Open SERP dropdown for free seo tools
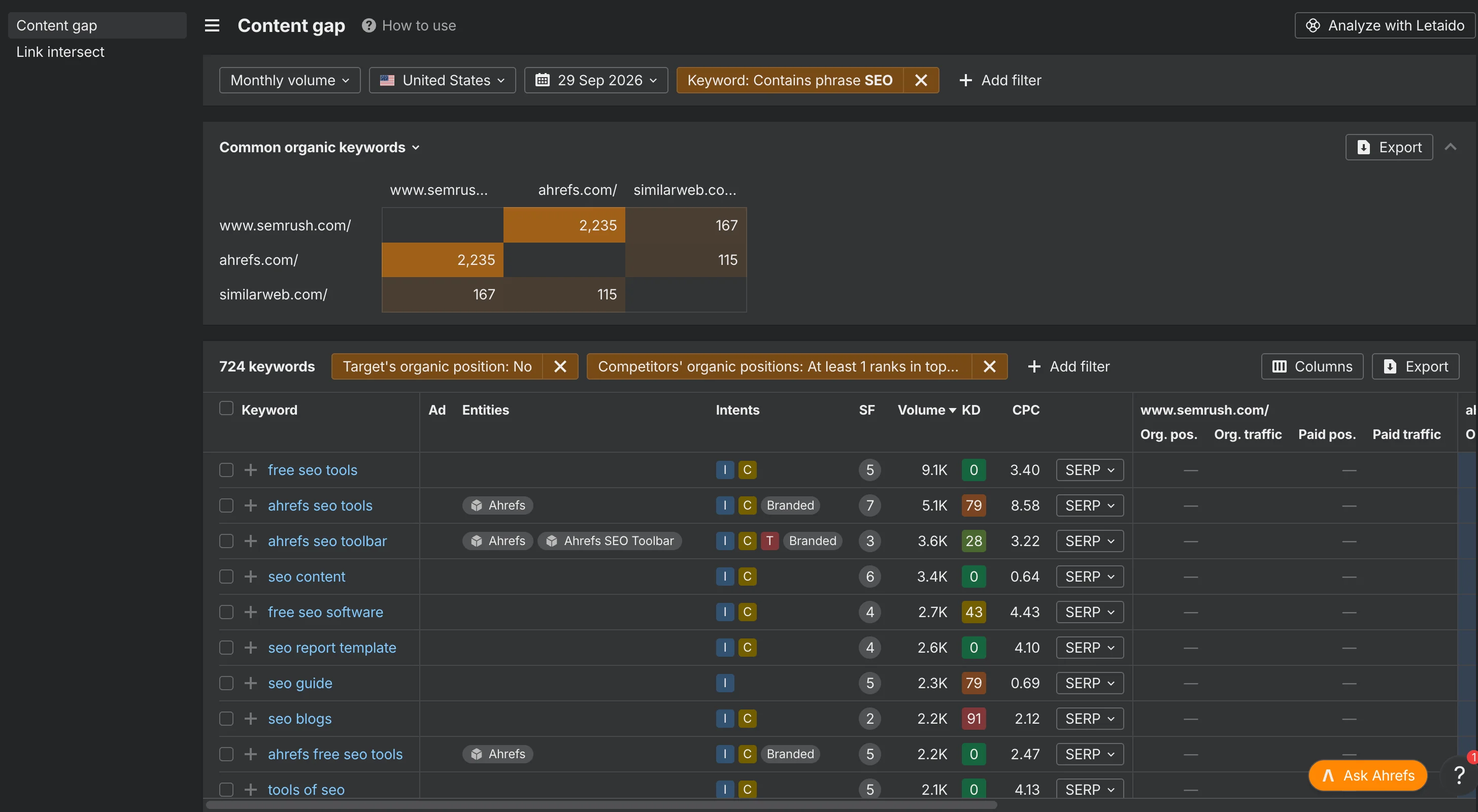1478x812 pixels. (x=1090, y=470)
